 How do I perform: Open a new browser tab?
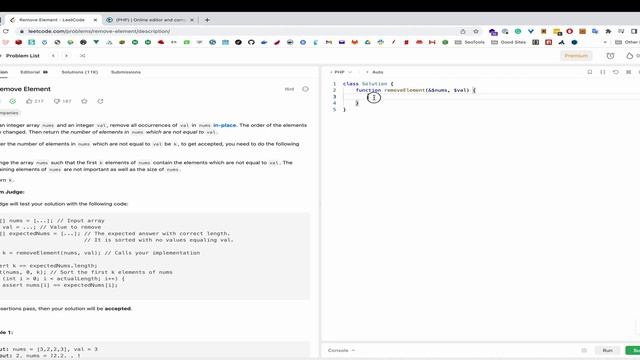tap(207, 20)
